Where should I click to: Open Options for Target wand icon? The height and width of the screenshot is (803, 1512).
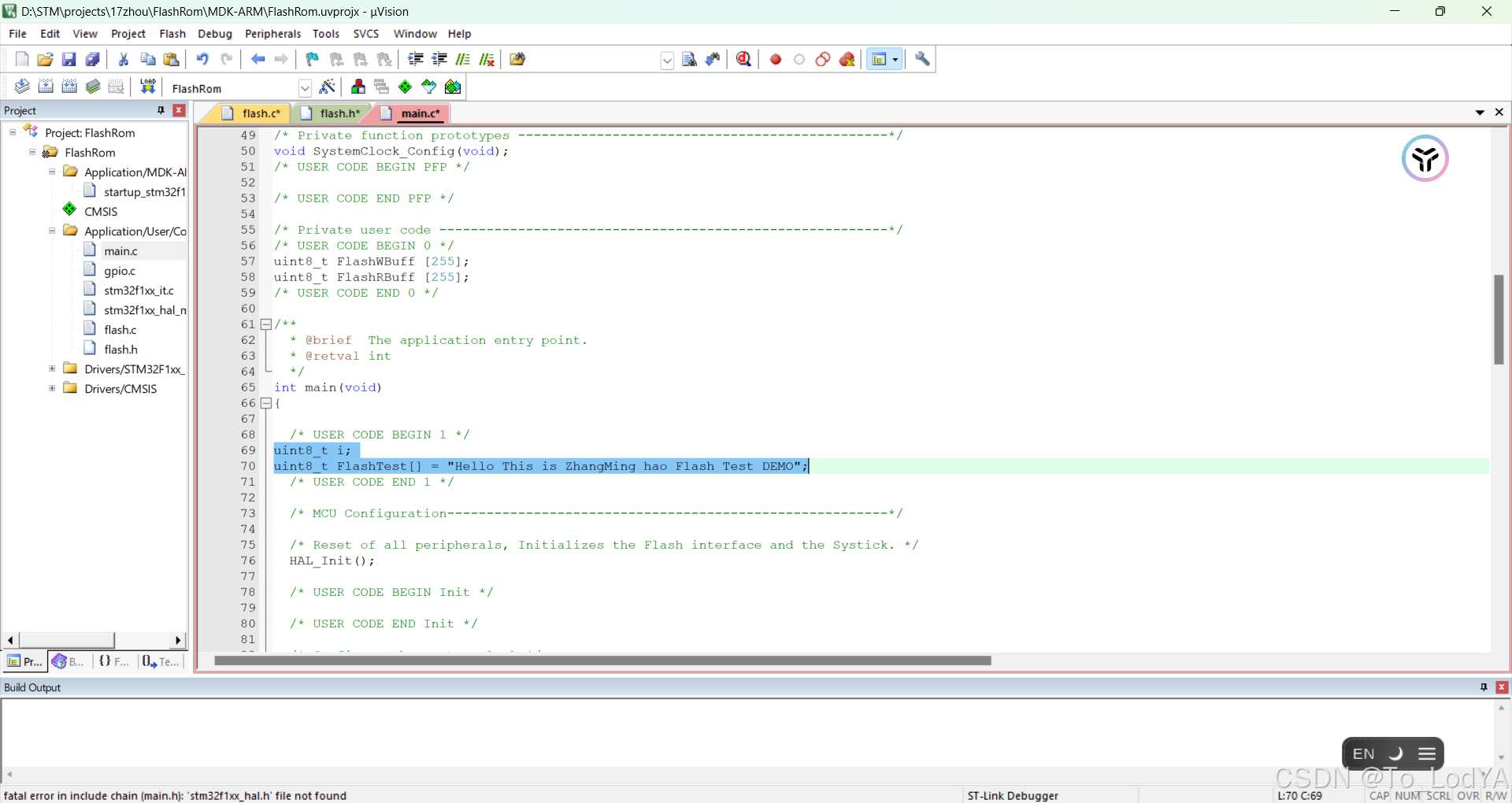(x=328, y=87)
